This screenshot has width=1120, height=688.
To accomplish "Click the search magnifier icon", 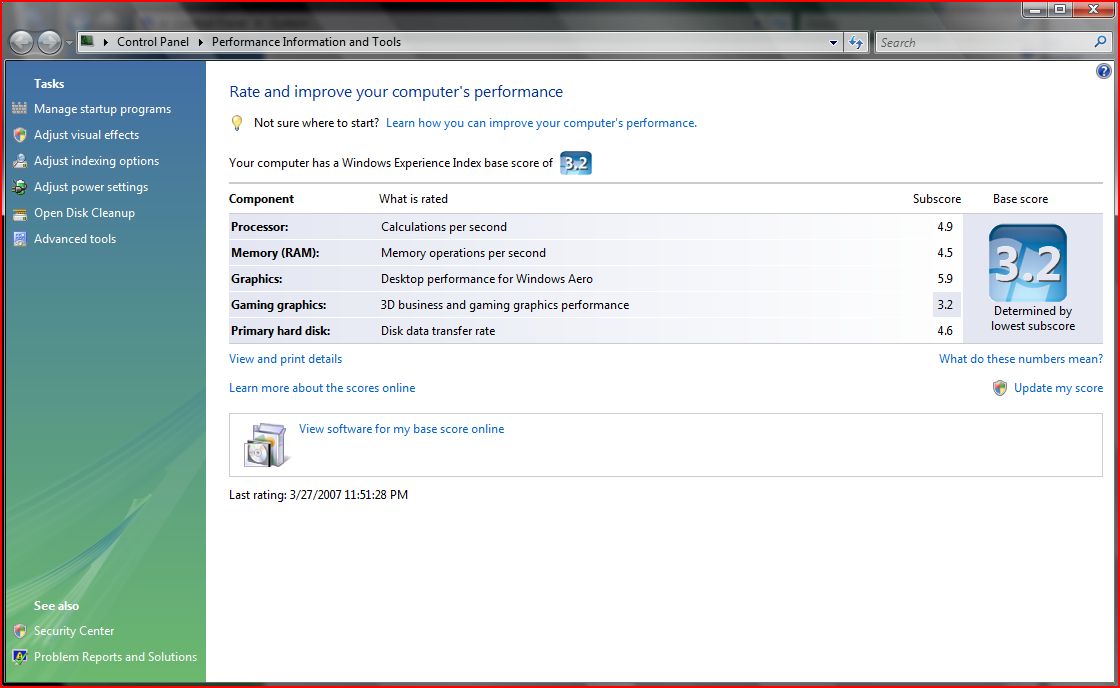I will (1100, 42).
